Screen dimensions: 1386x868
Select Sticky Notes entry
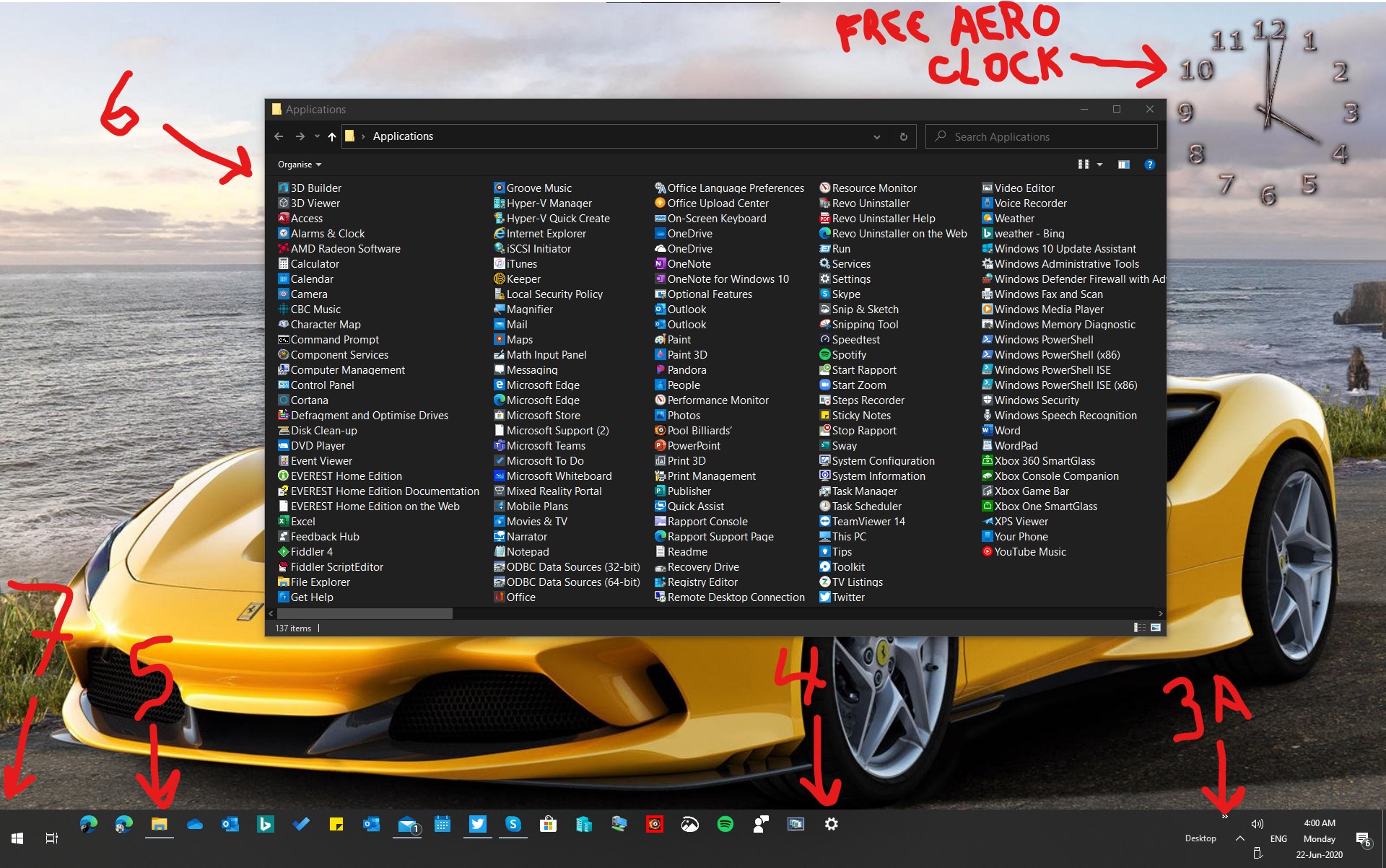click(855, 415)
